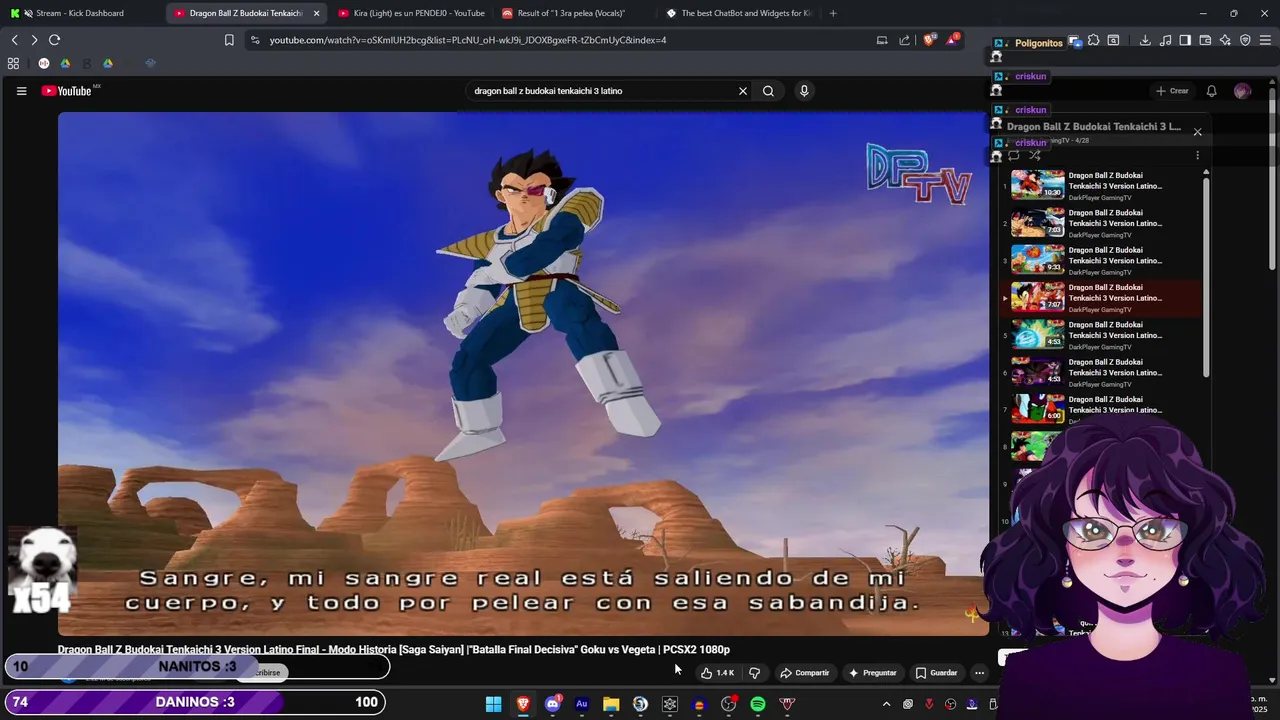The width and height of the screenshot is (1280, 720).
Task: Open File Explorer from the taskbar
Action: 611,704
